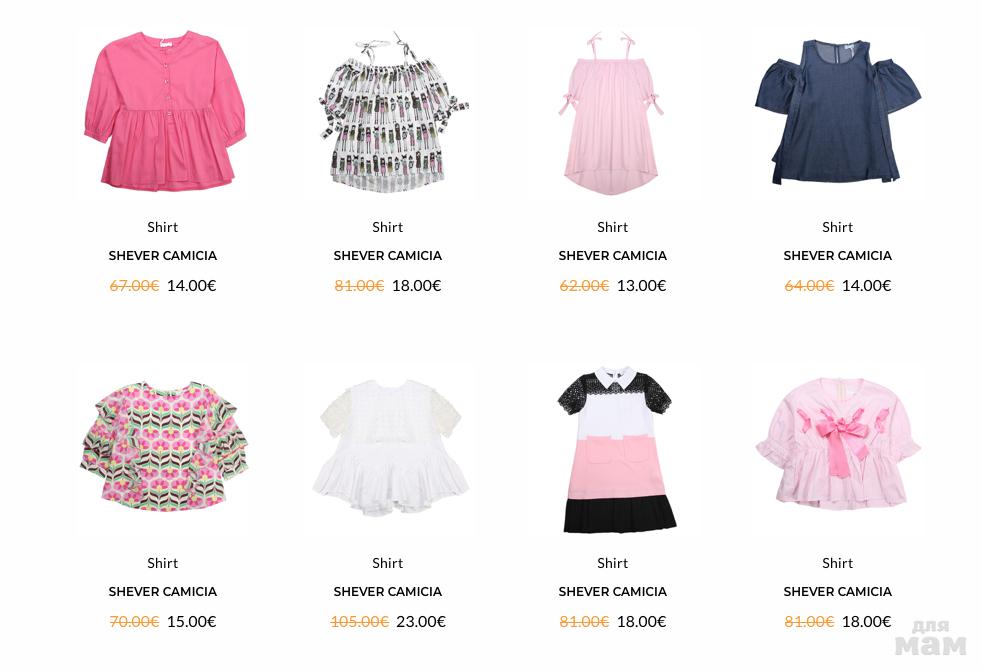Click SHEVER CAMICIA title under colorblock dress
Screen dimensions: 982x670
tap(612, 592)
